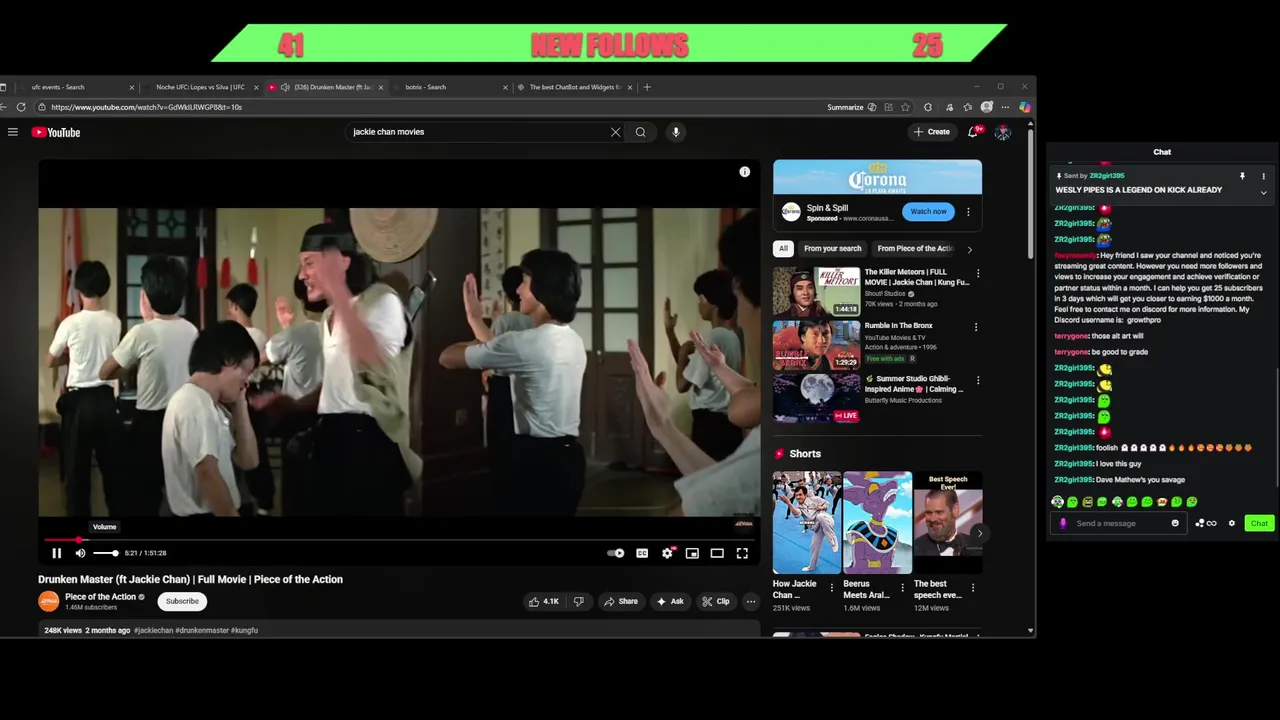Open a new browser tab with plus
This screenshot has height=720, width=1280.
[647, 87]
